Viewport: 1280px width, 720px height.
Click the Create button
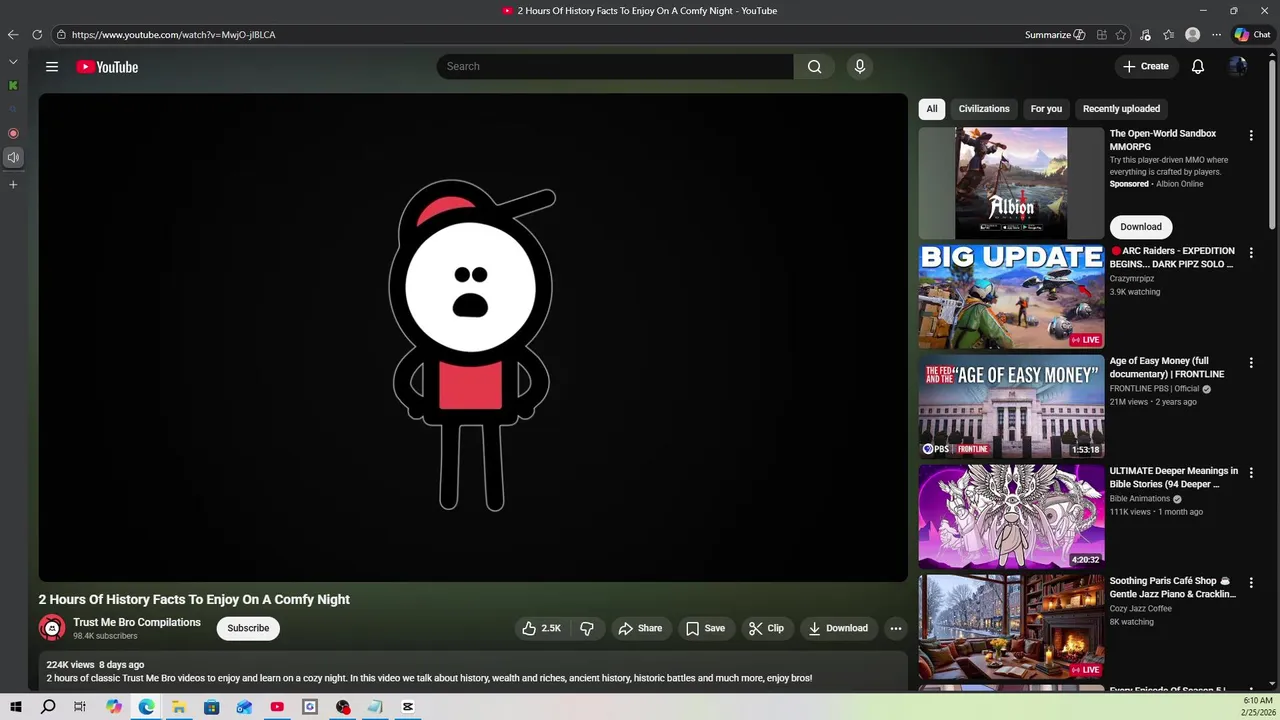click(1146, 67)
